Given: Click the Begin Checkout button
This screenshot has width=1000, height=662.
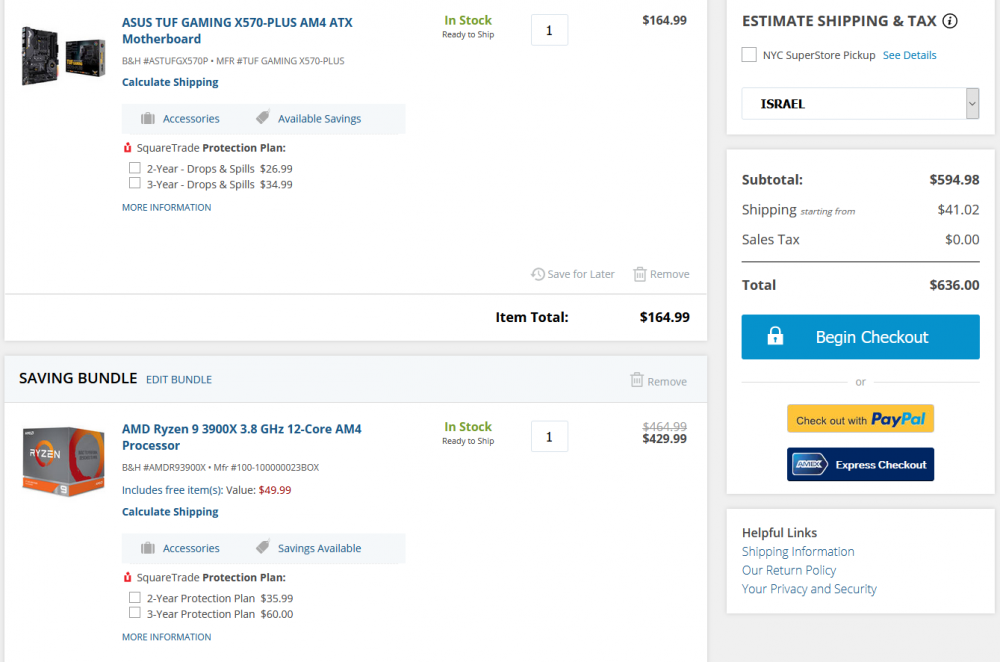Looking at the screenshot, I should (860, 337).
